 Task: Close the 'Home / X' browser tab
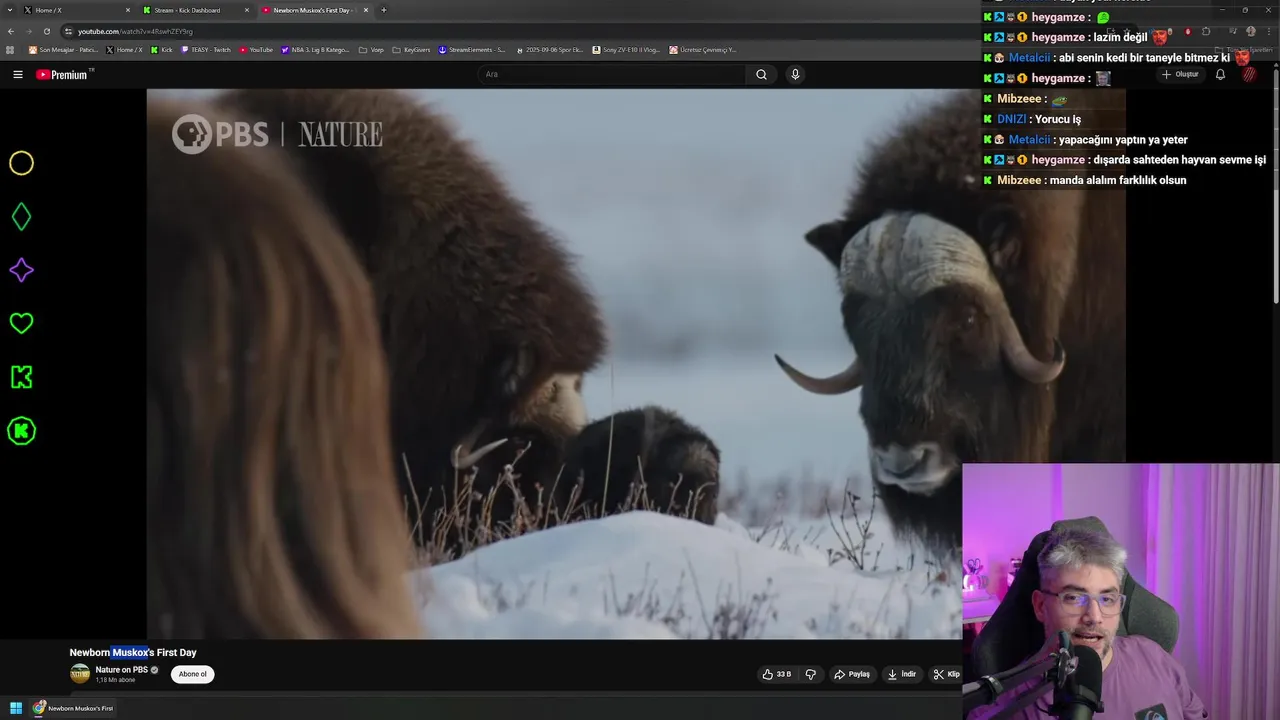128,10
